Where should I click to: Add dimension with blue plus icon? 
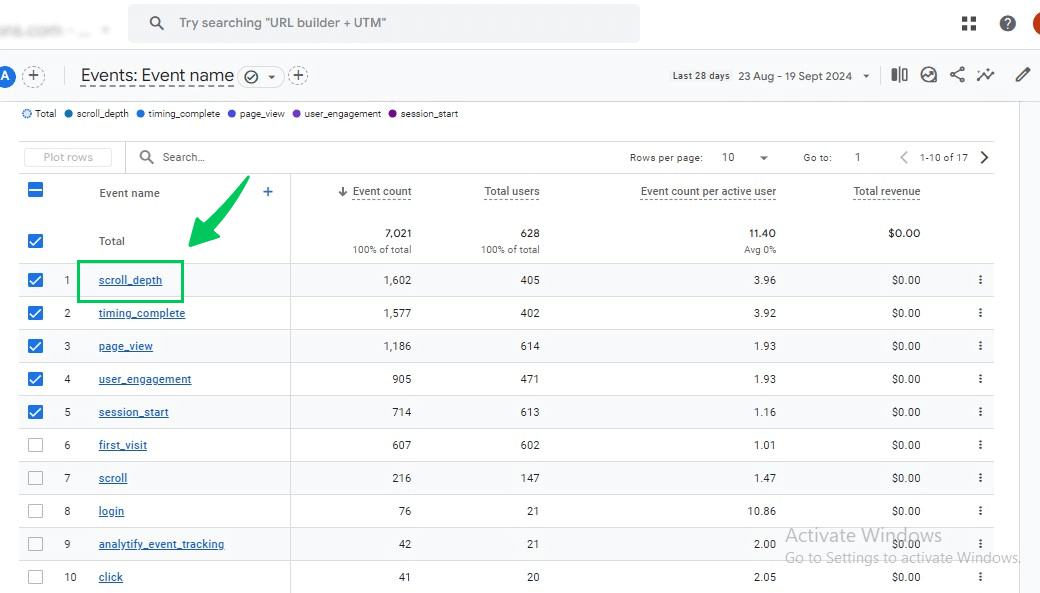(268, 192)
